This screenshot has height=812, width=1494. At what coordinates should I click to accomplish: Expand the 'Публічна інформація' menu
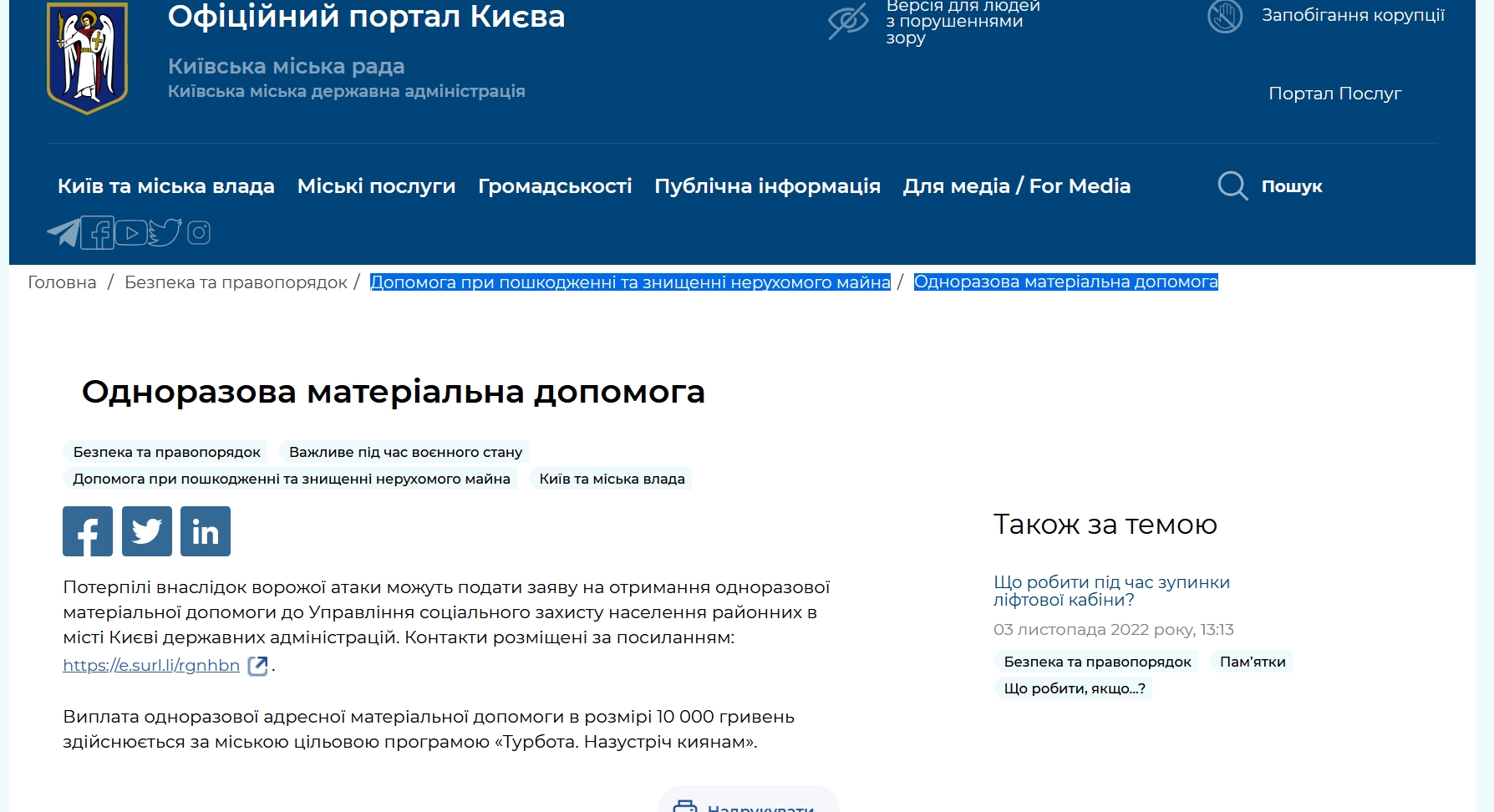(x=767, y=186)
